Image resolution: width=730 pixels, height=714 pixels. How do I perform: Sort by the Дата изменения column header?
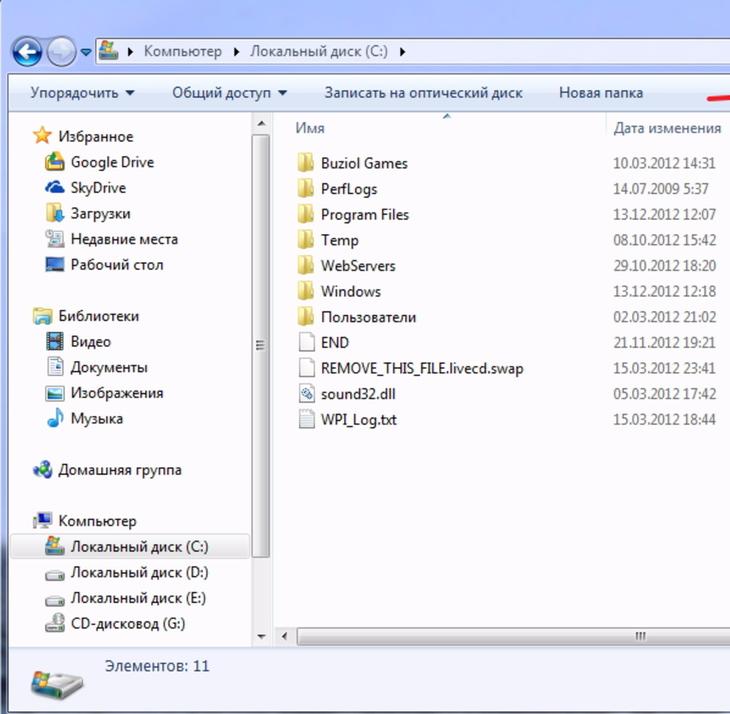(x=668, y=128)
